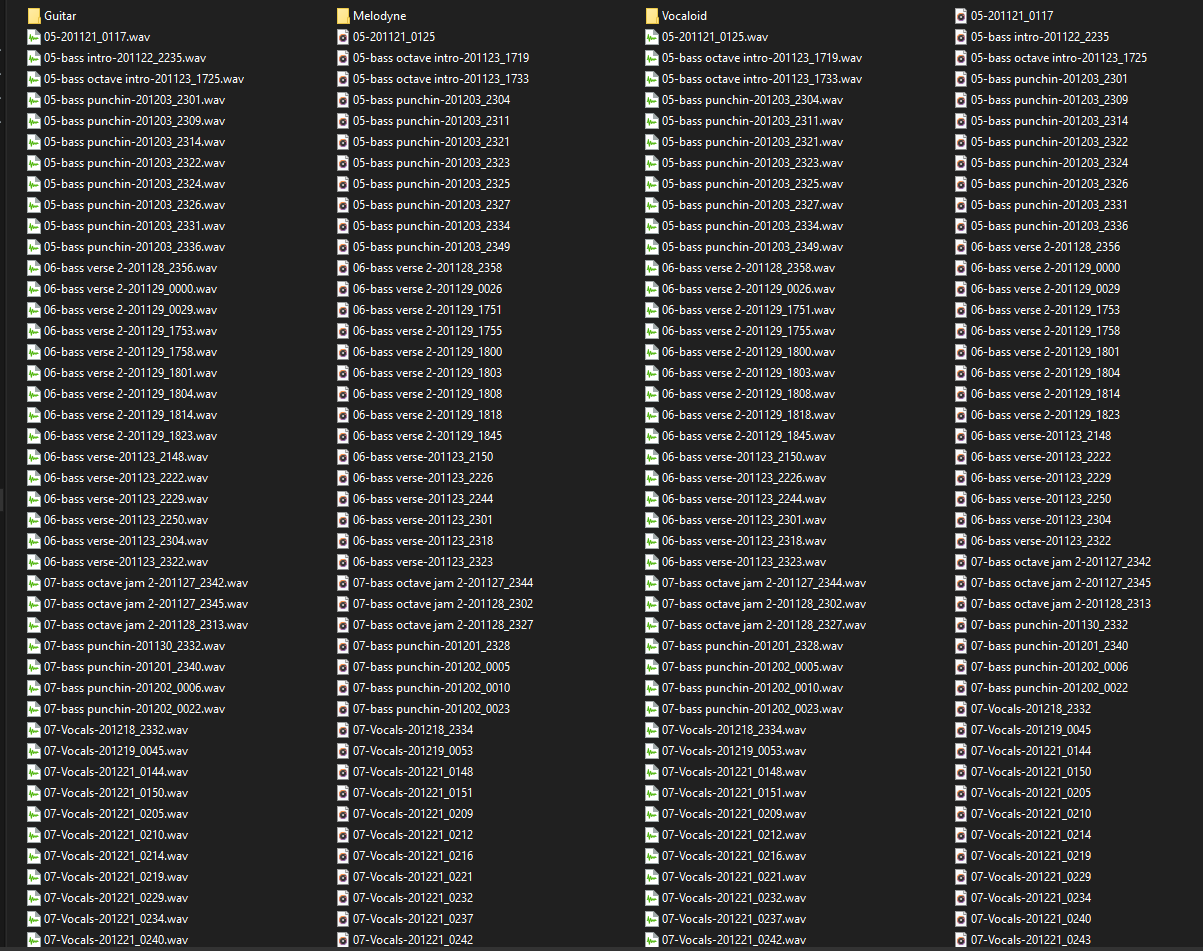
Task: Select file name 06-bass verse-201123_2226.wav
Action: [x=744, y=478]
